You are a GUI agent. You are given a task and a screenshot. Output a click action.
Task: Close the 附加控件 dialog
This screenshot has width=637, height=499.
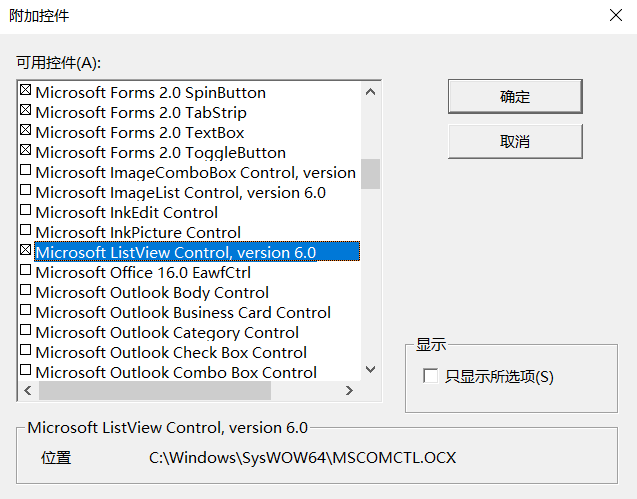pyautogui.click(x=616, y=15)
